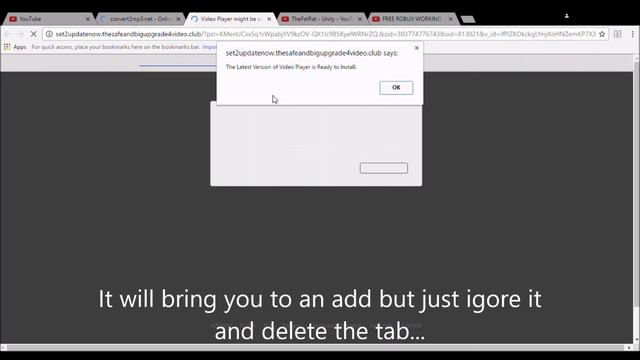The width and height of the screenshot is (640, 360).
Task: Close the YouTube tab
Action: [x=87, y=19]
